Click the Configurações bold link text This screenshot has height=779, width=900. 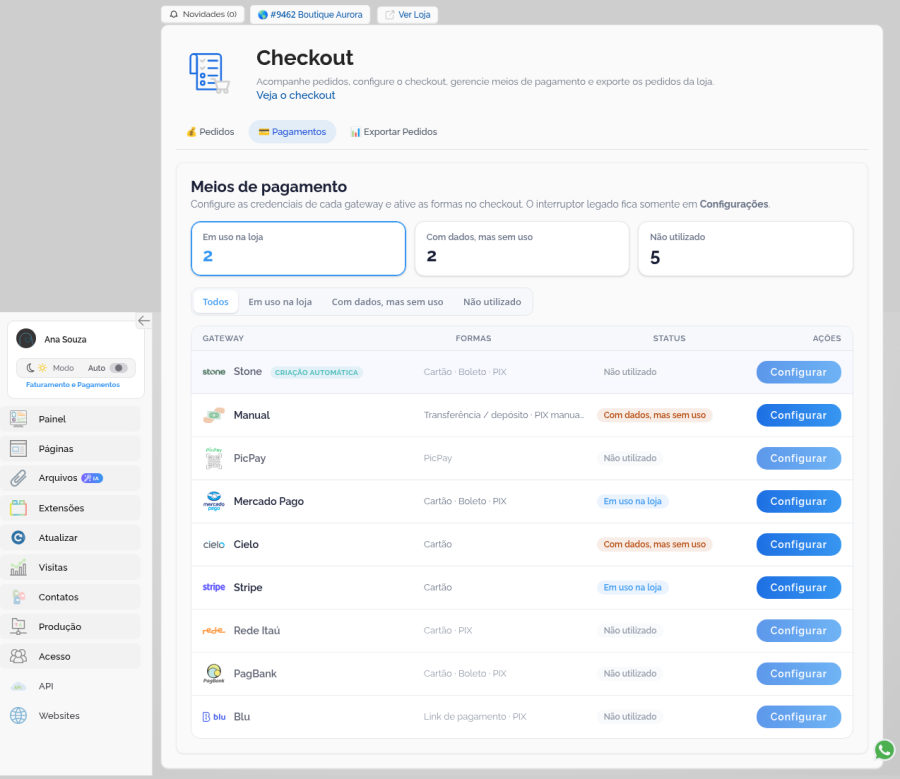point(734,204)
